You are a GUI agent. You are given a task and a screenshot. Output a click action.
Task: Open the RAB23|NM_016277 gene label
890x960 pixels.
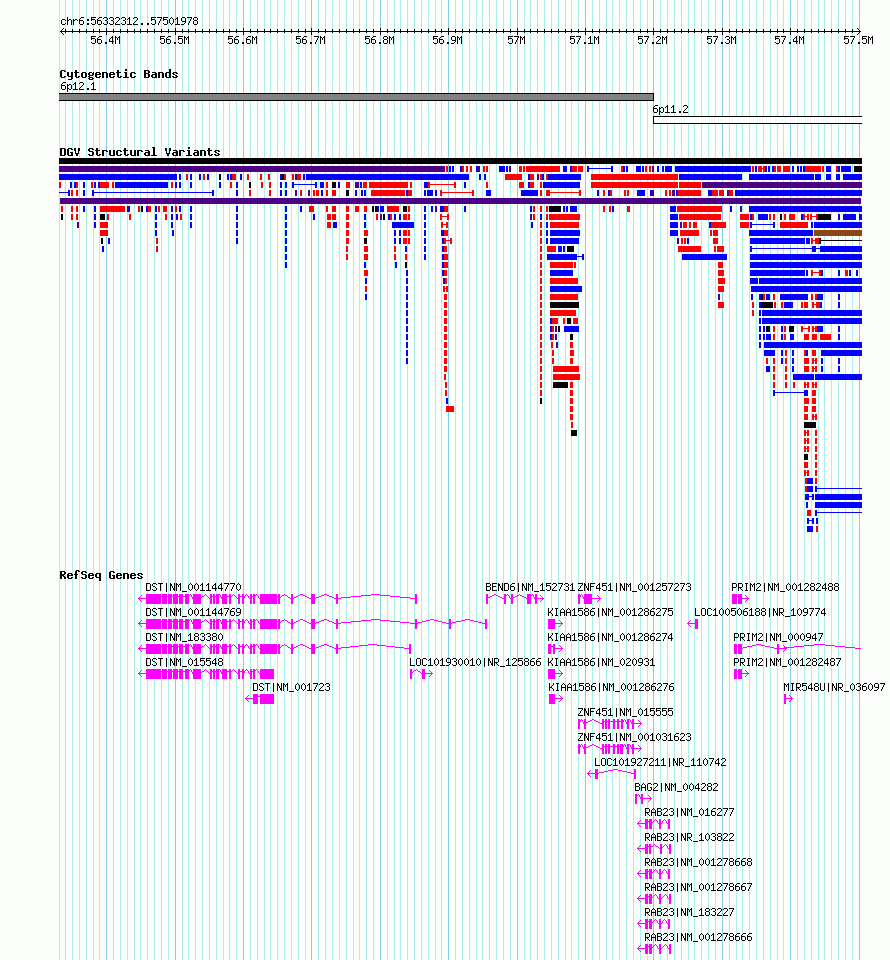(689, 812)
